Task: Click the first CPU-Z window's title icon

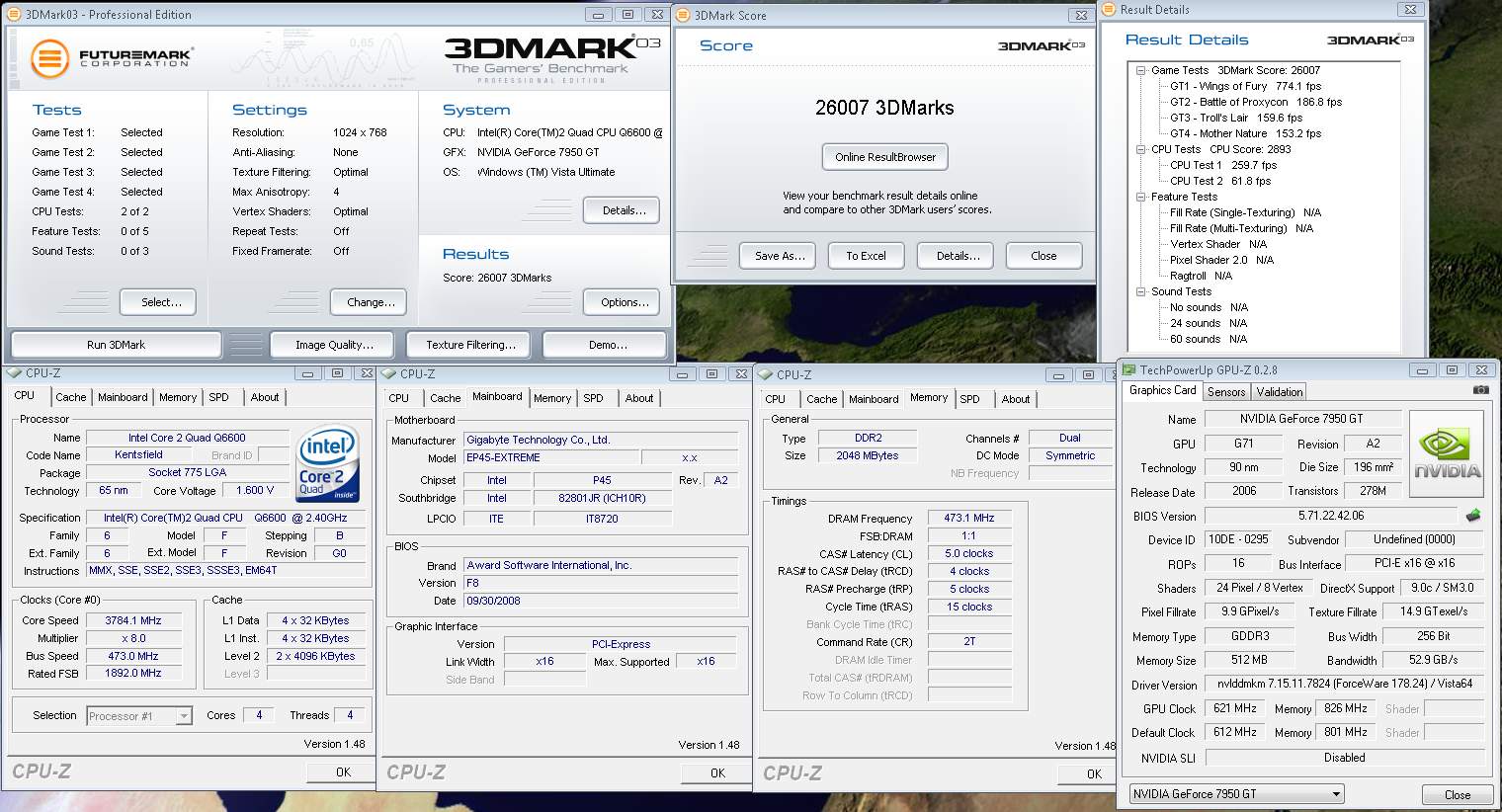Action: (14, 373)
